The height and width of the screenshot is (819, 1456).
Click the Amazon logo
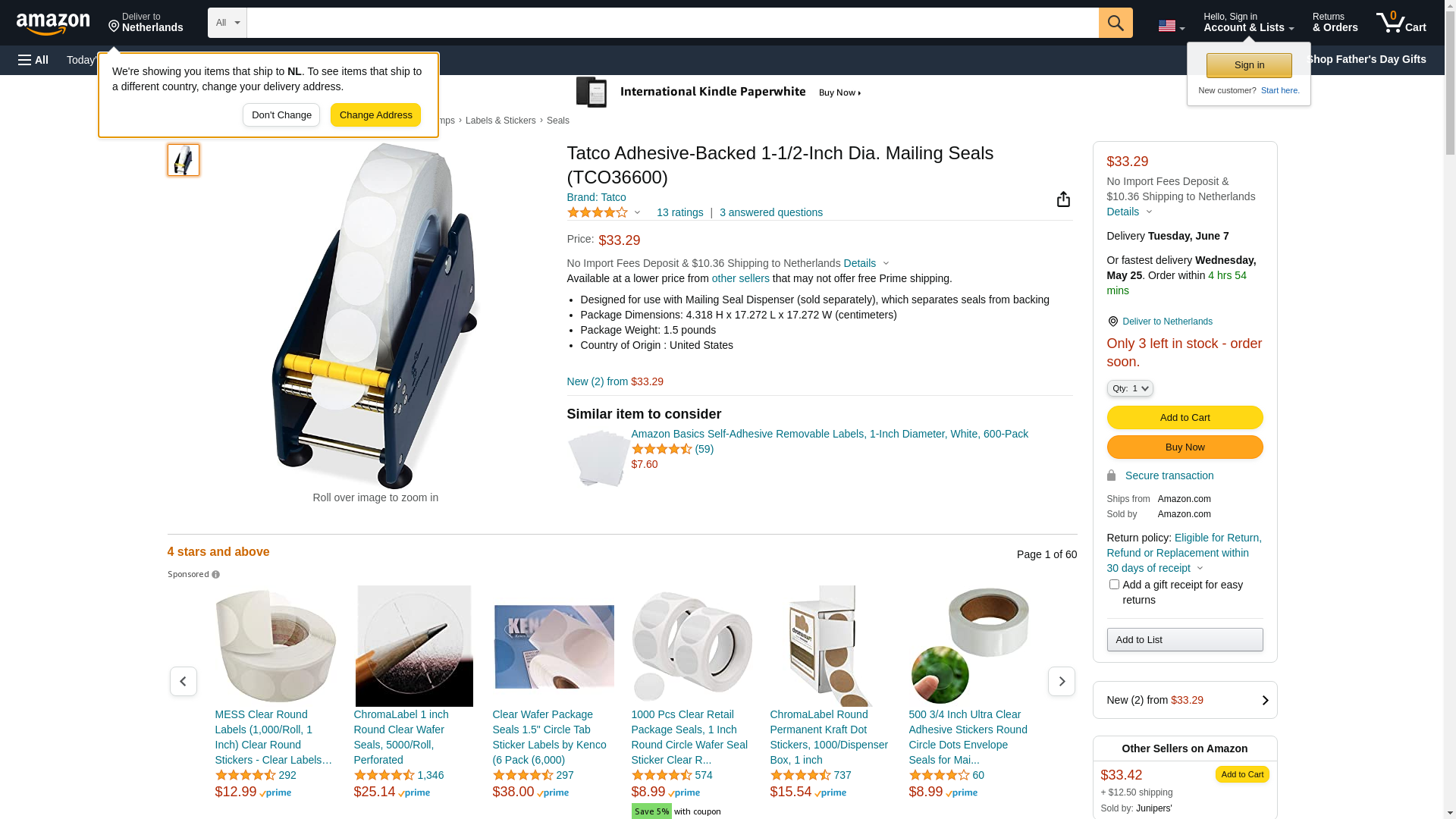(x=53, y=24)
